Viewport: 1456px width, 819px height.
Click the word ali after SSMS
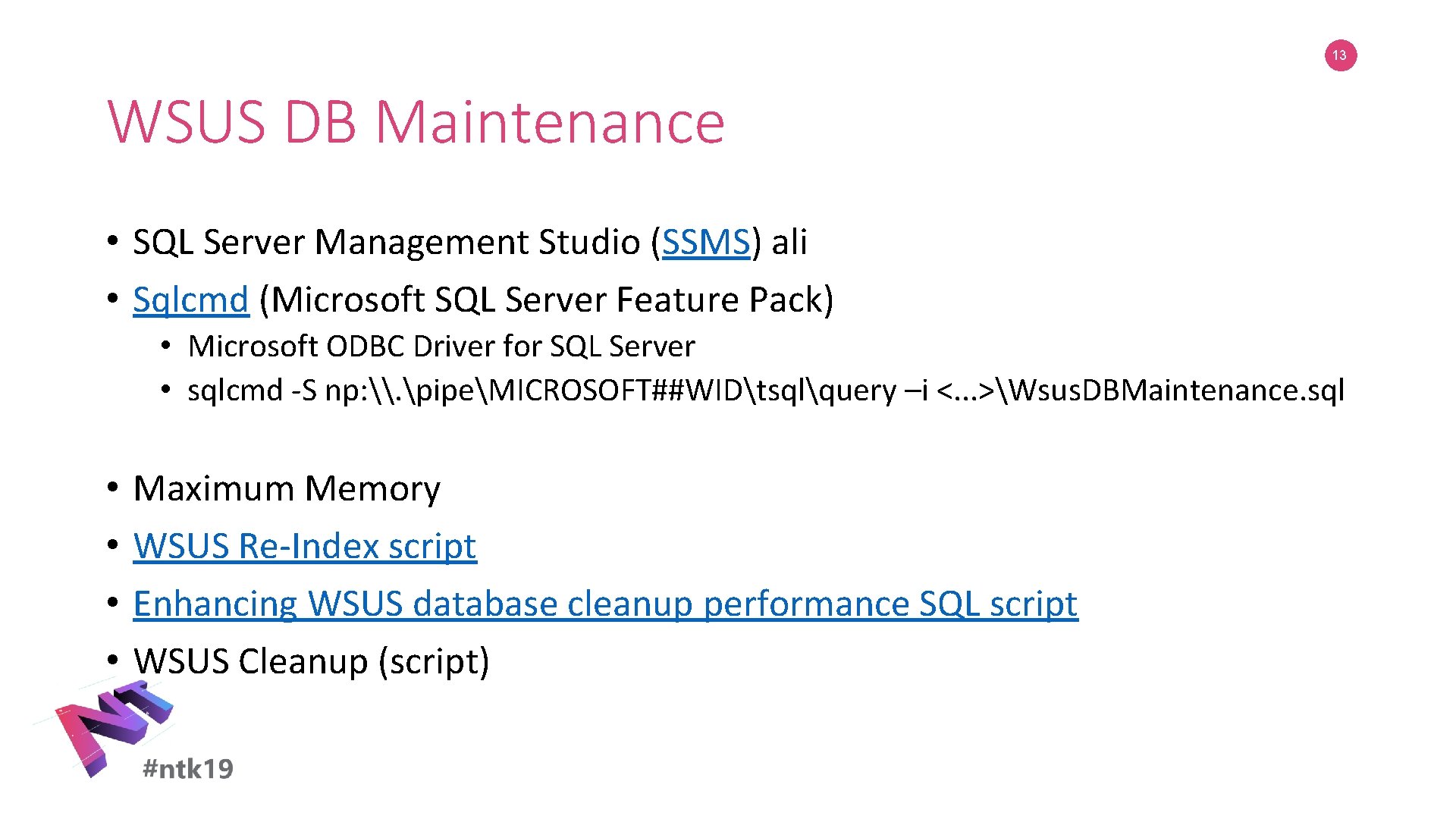coord(789,243)
